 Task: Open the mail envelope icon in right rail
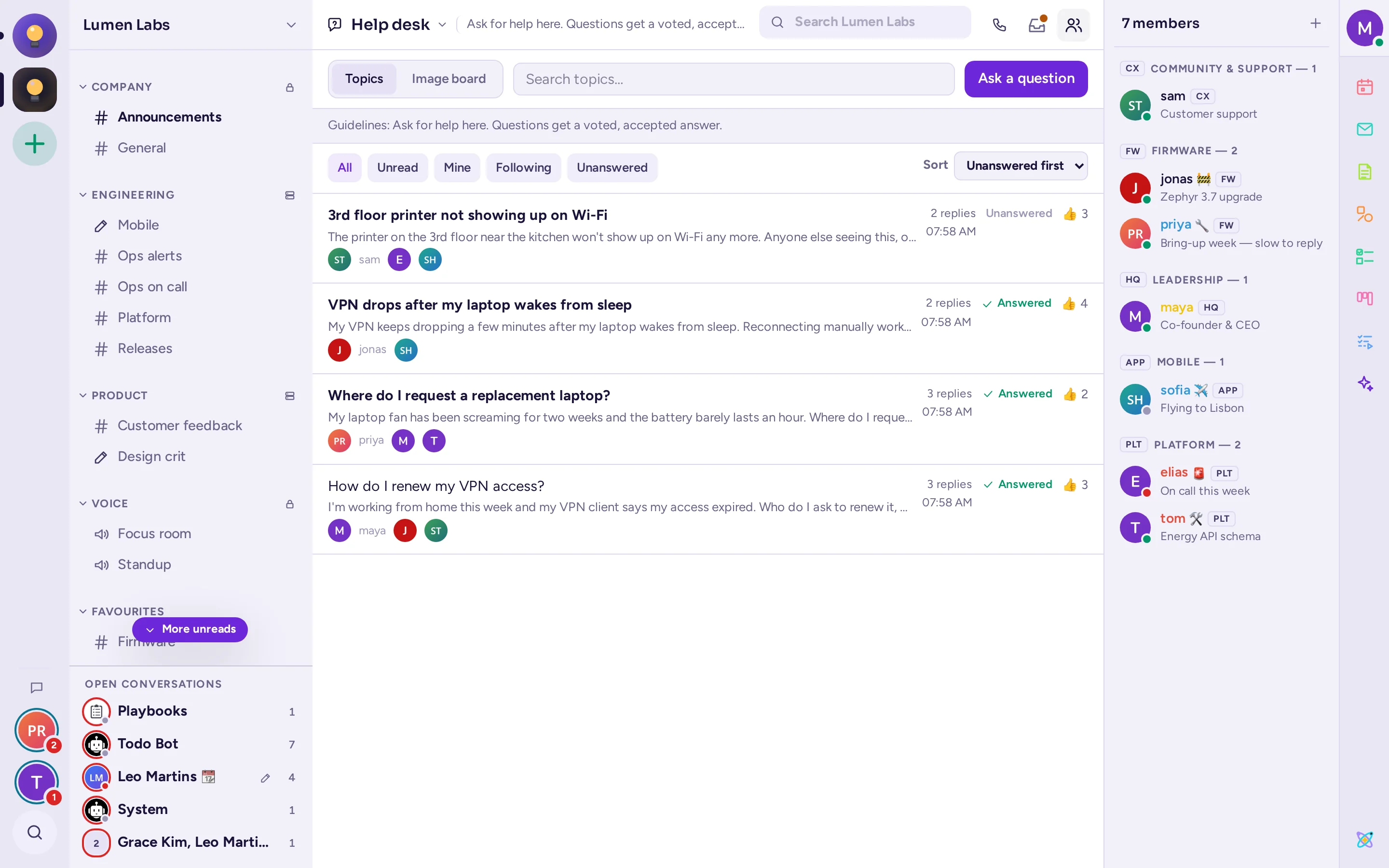(1364, 129)
